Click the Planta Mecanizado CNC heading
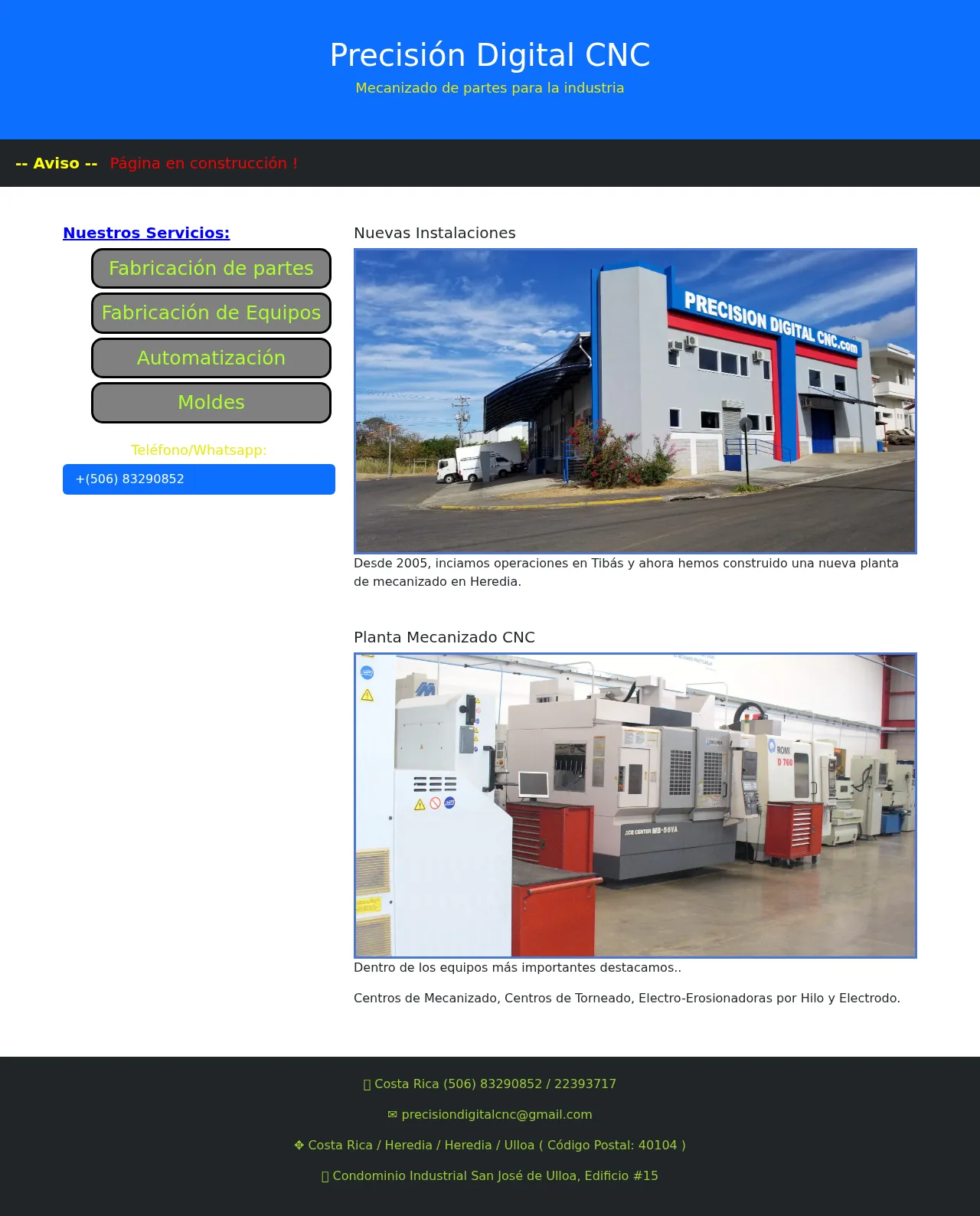 (444, 637)
